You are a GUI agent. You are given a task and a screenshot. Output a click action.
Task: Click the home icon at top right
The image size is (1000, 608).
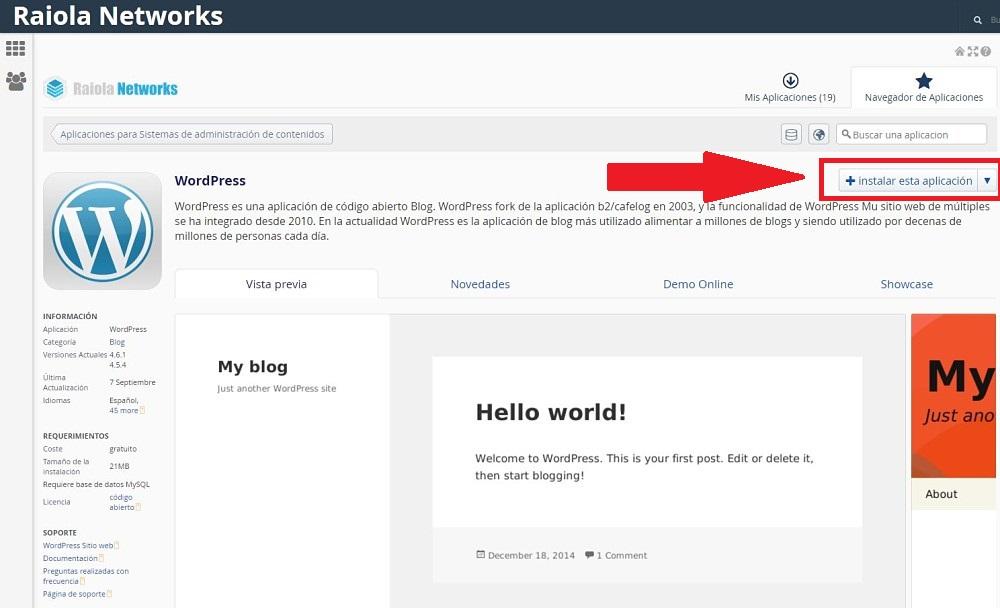pyautogui.click(x=958, y=49)
